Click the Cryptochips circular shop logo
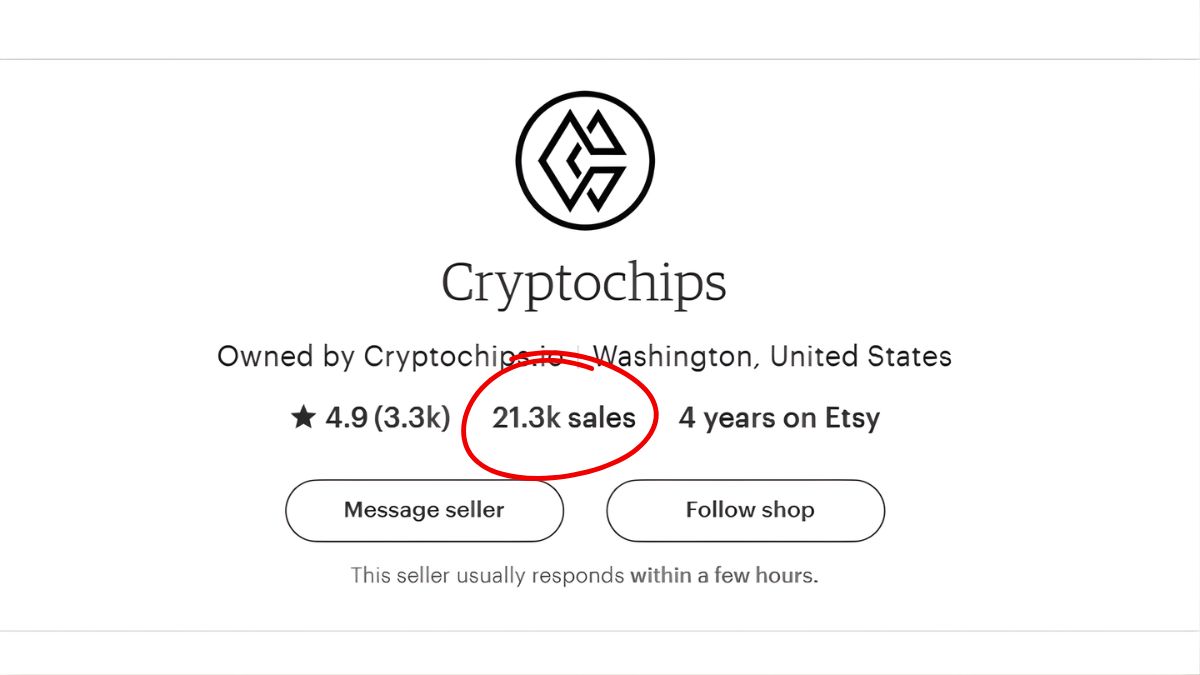The width and height of the screenshot is (1200, 675). pyautogui.click(x=585, y=160)
